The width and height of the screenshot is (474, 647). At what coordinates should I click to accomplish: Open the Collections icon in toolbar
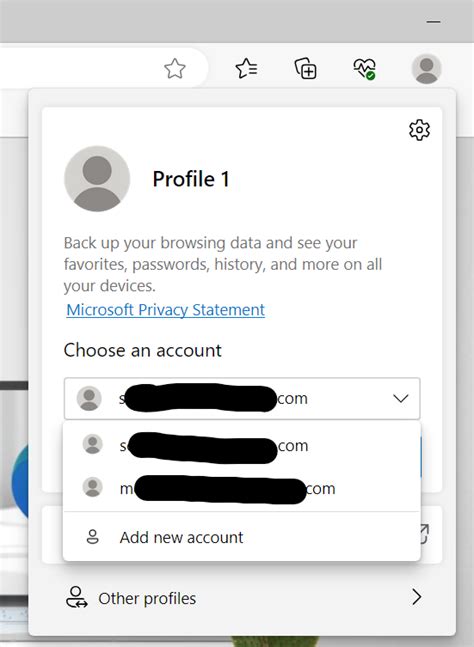[306, 68]
